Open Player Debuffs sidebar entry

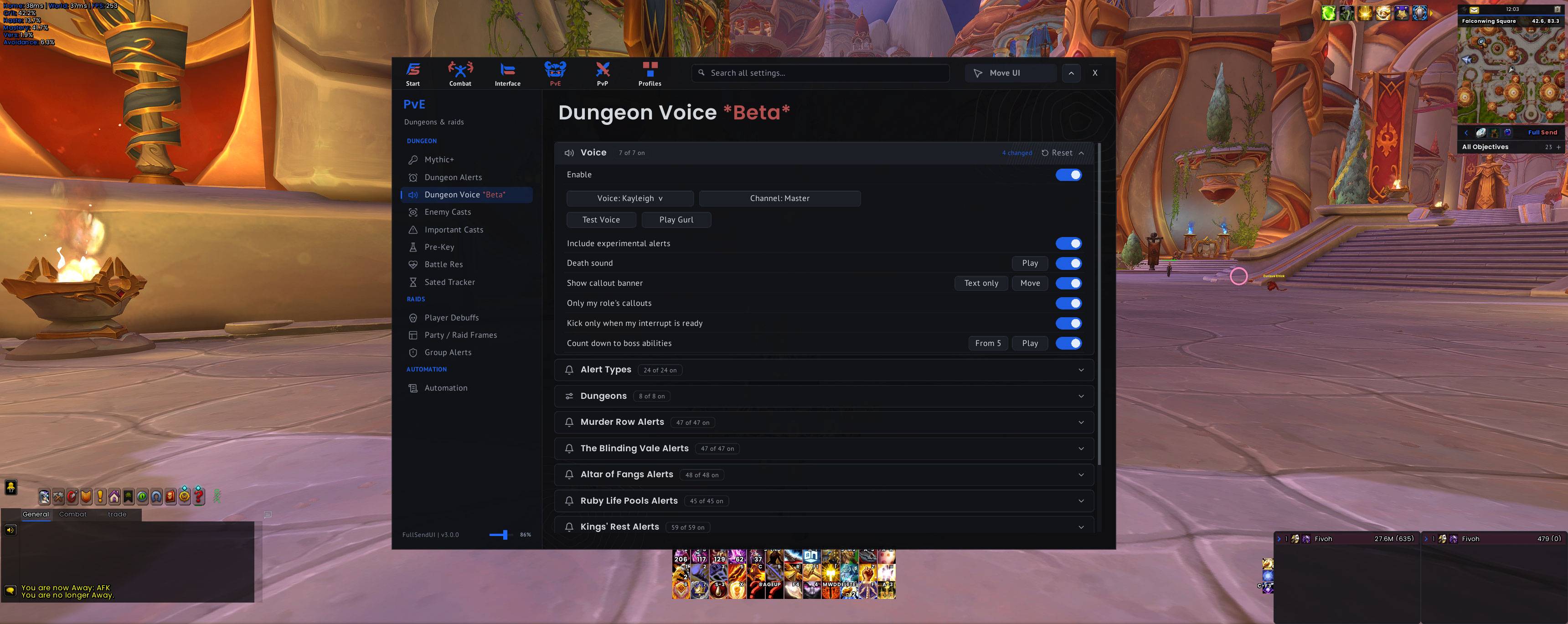[x=467, y=318]
